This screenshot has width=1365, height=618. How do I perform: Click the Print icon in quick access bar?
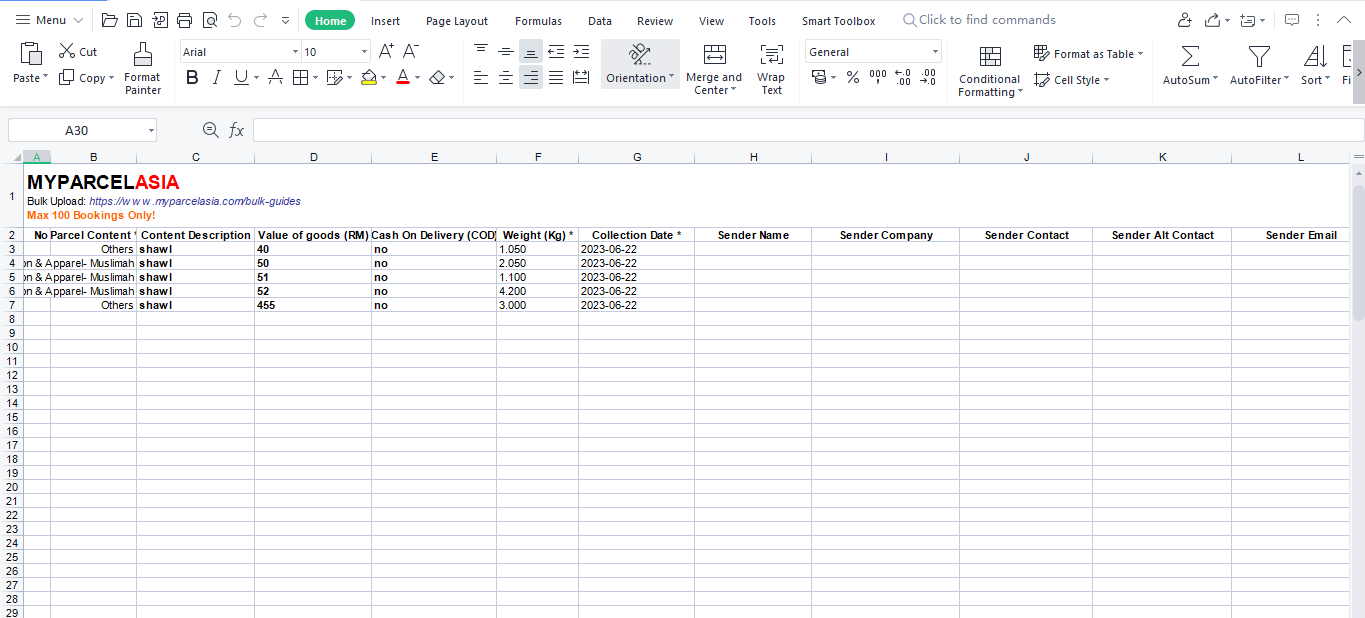tap(184, 20)
